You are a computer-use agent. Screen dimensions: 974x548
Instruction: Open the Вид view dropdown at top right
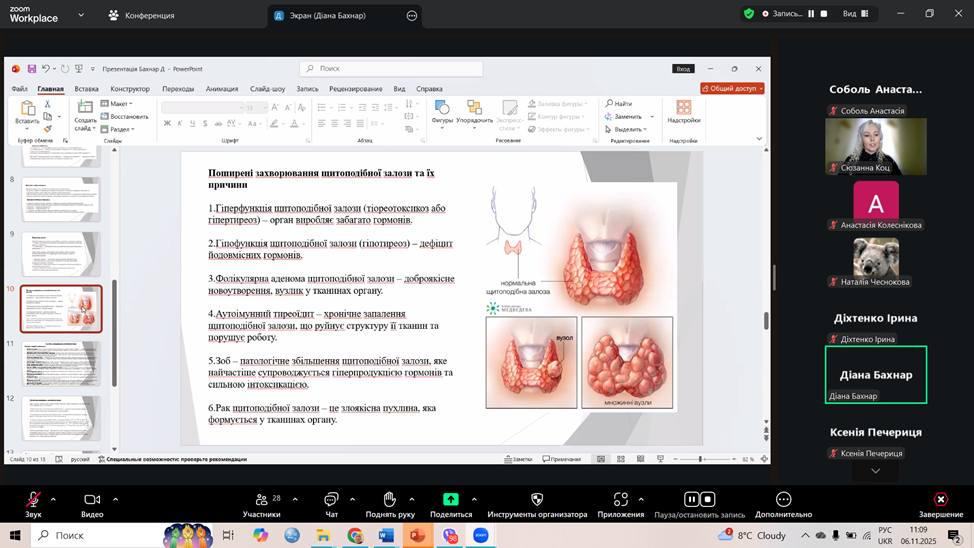pos(855,14)
